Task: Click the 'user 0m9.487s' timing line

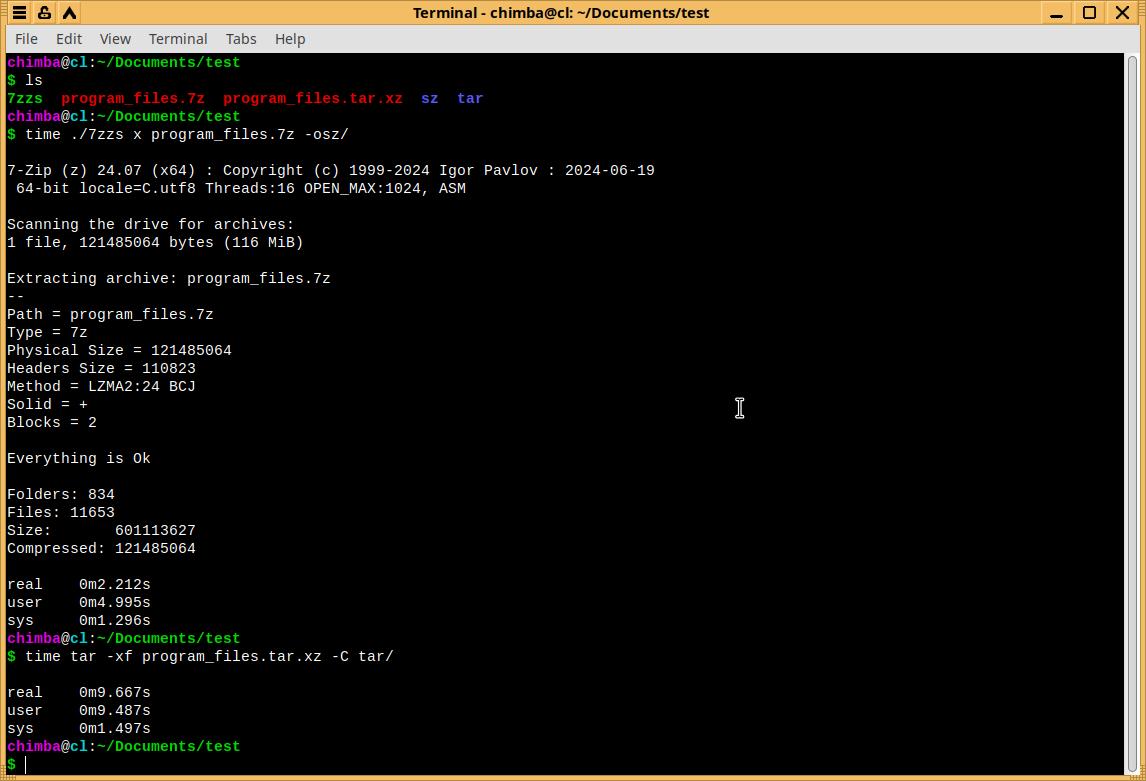Action: point(79,710)
